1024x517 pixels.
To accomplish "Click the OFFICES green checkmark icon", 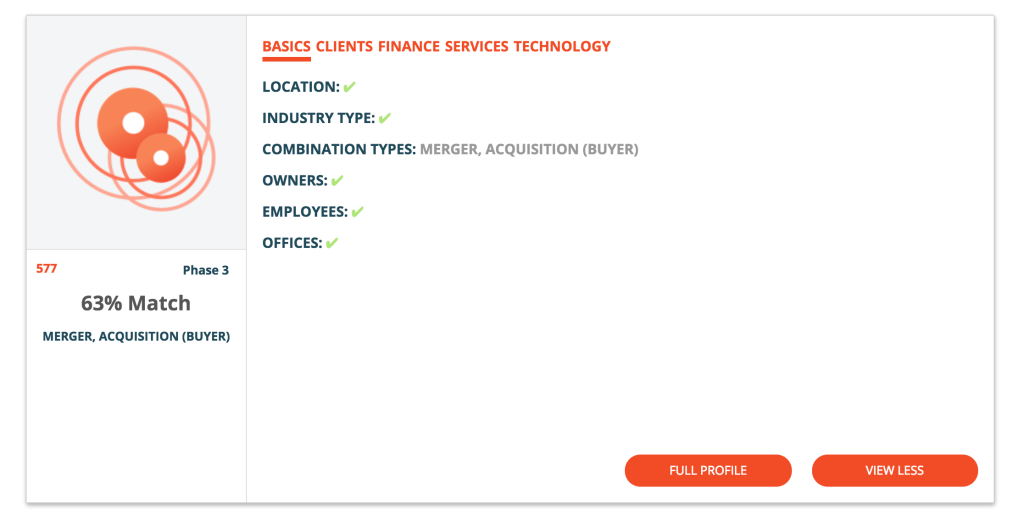I will pos(332,243).
